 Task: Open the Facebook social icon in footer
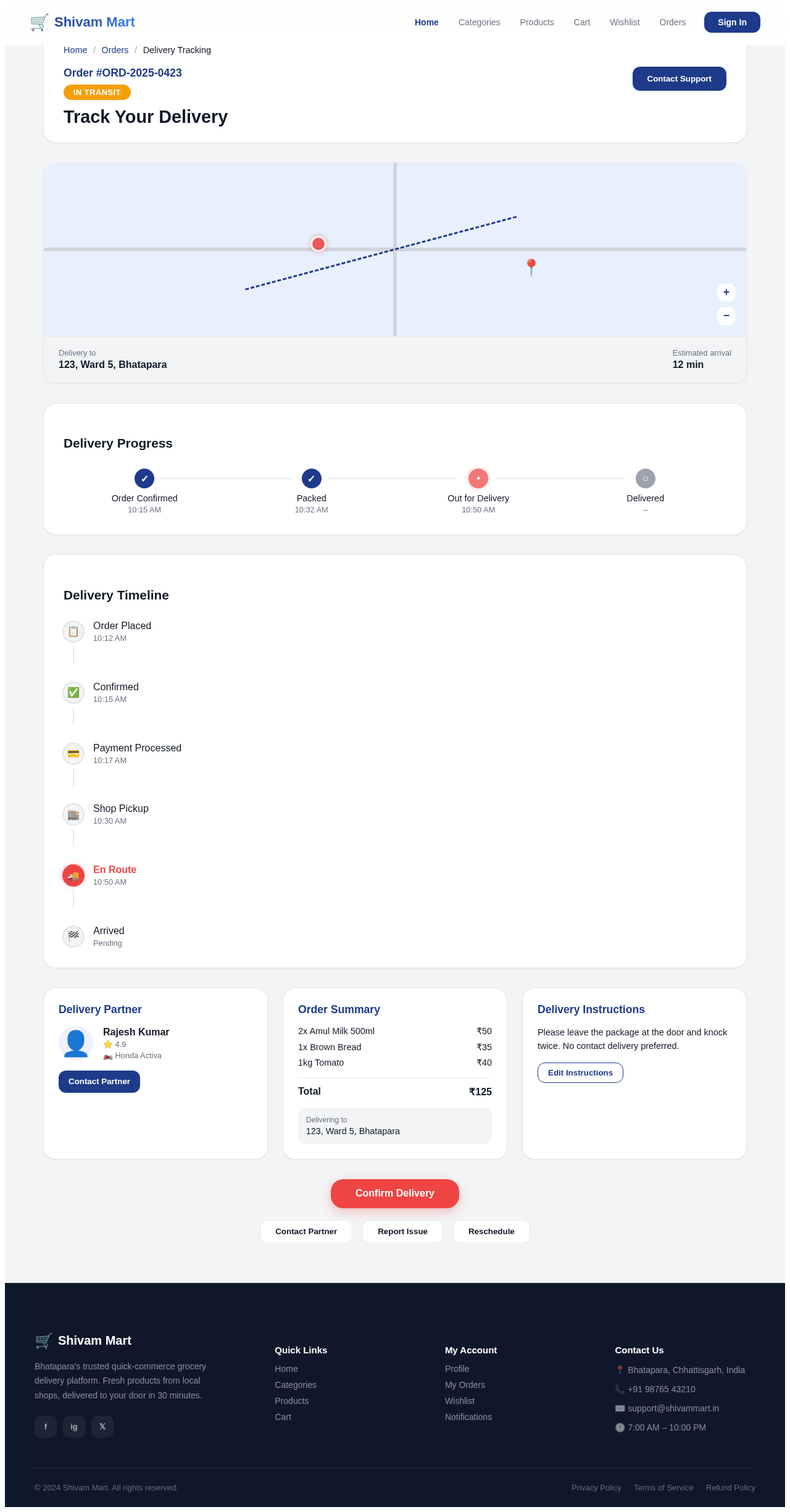(46, 1427)
